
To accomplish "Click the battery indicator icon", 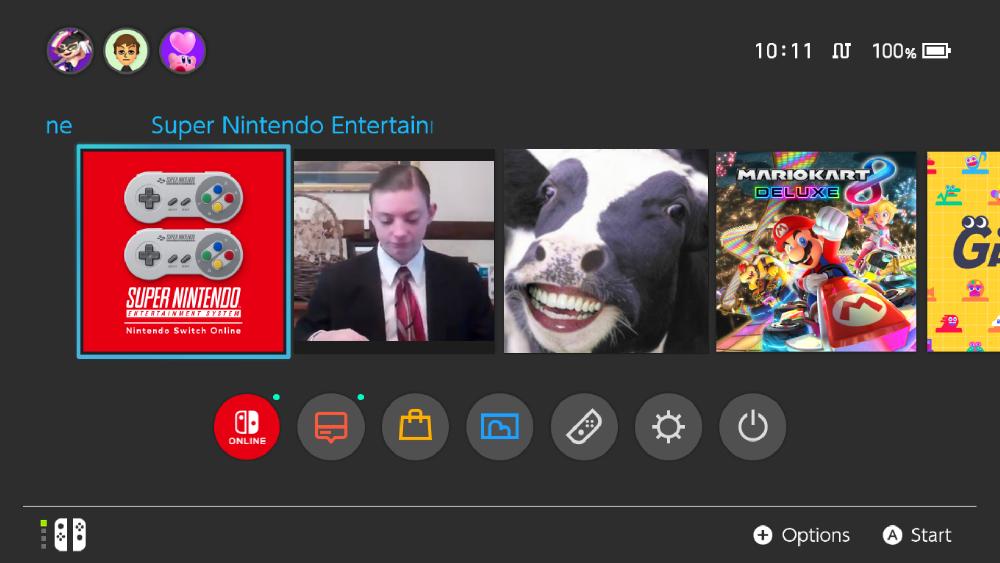I will pyautogui.click(x=936, y=50).
